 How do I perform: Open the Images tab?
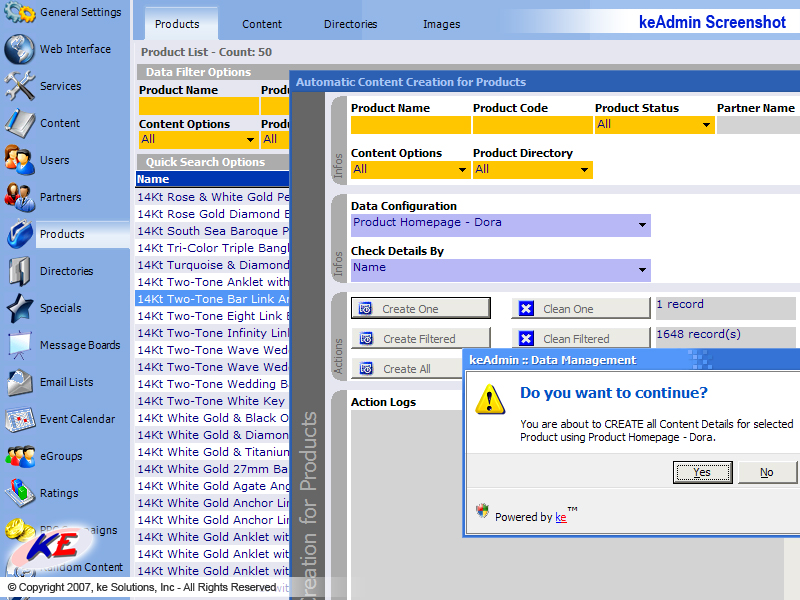tap(441, 24)
